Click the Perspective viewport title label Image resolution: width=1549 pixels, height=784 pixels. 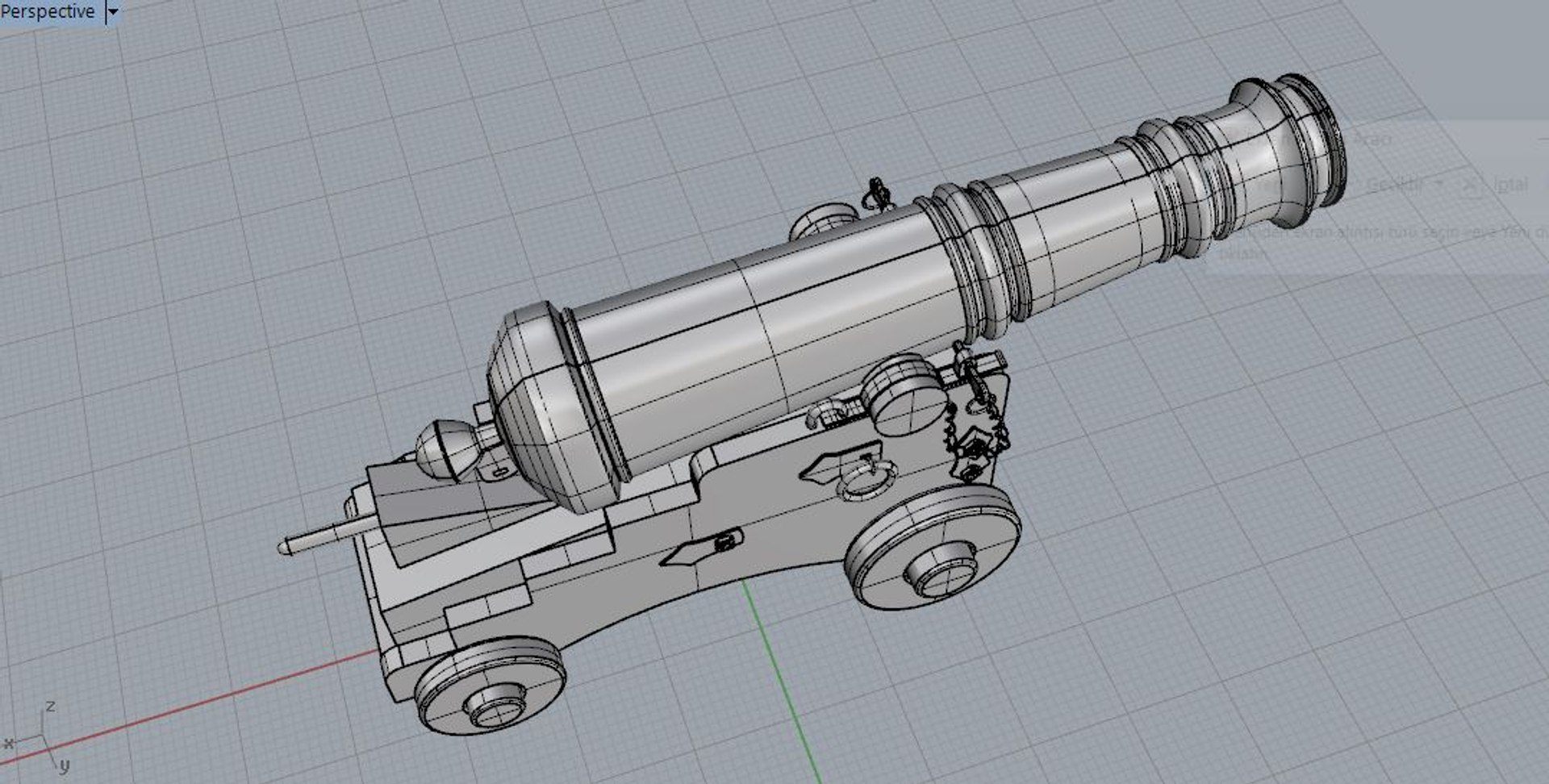pyautogui.click(x=48, y=11)
